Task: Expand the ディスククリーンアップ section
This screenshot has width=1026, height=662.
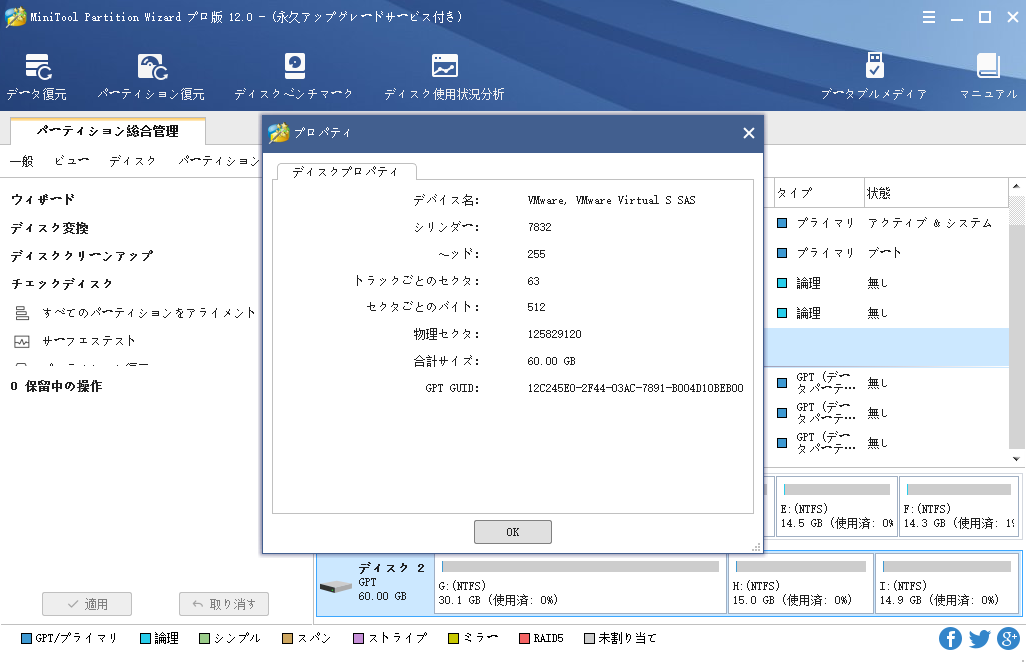Action: (82, 256)
